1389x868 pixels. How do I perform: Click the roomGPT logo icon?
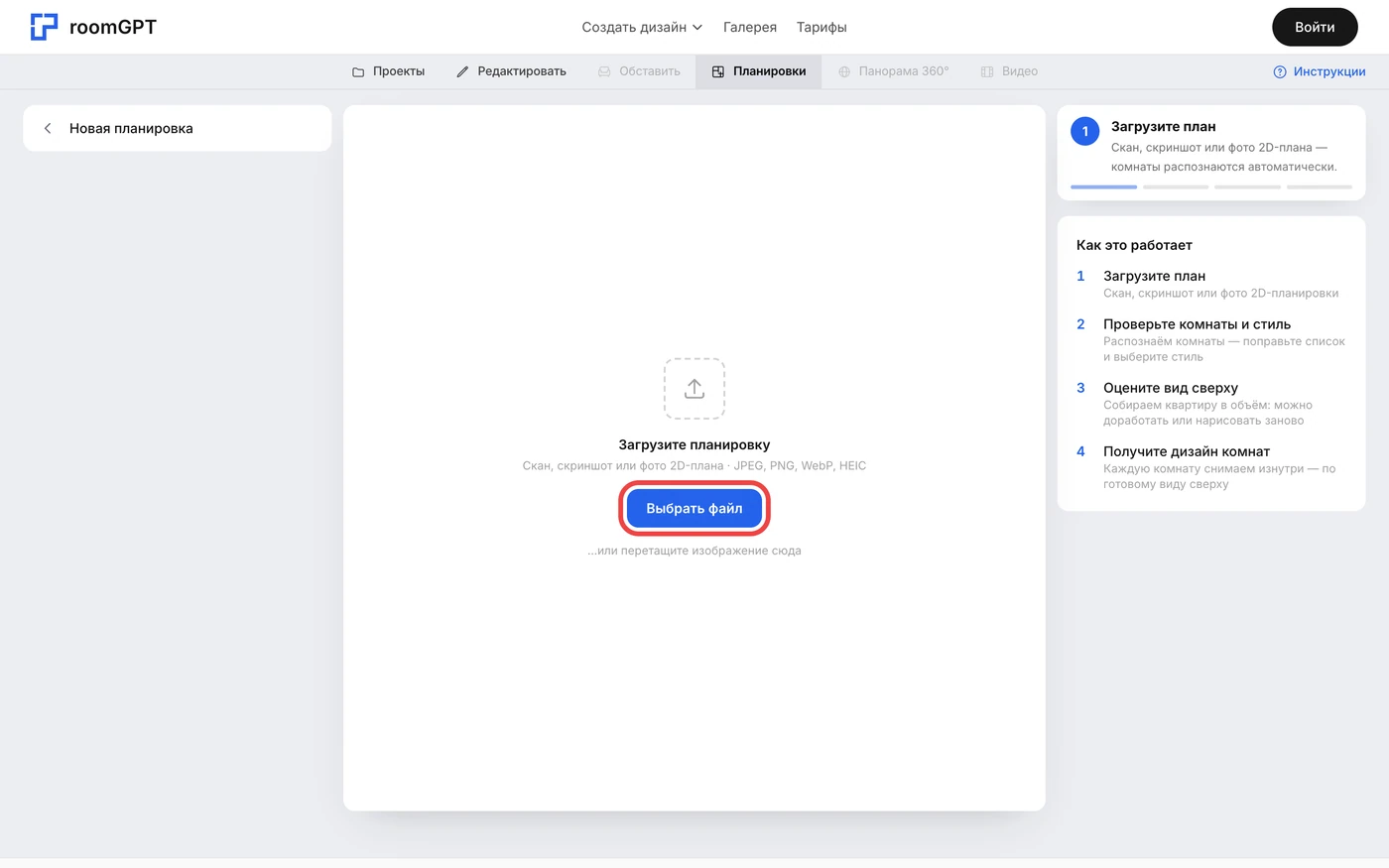(x=44, y=27)
